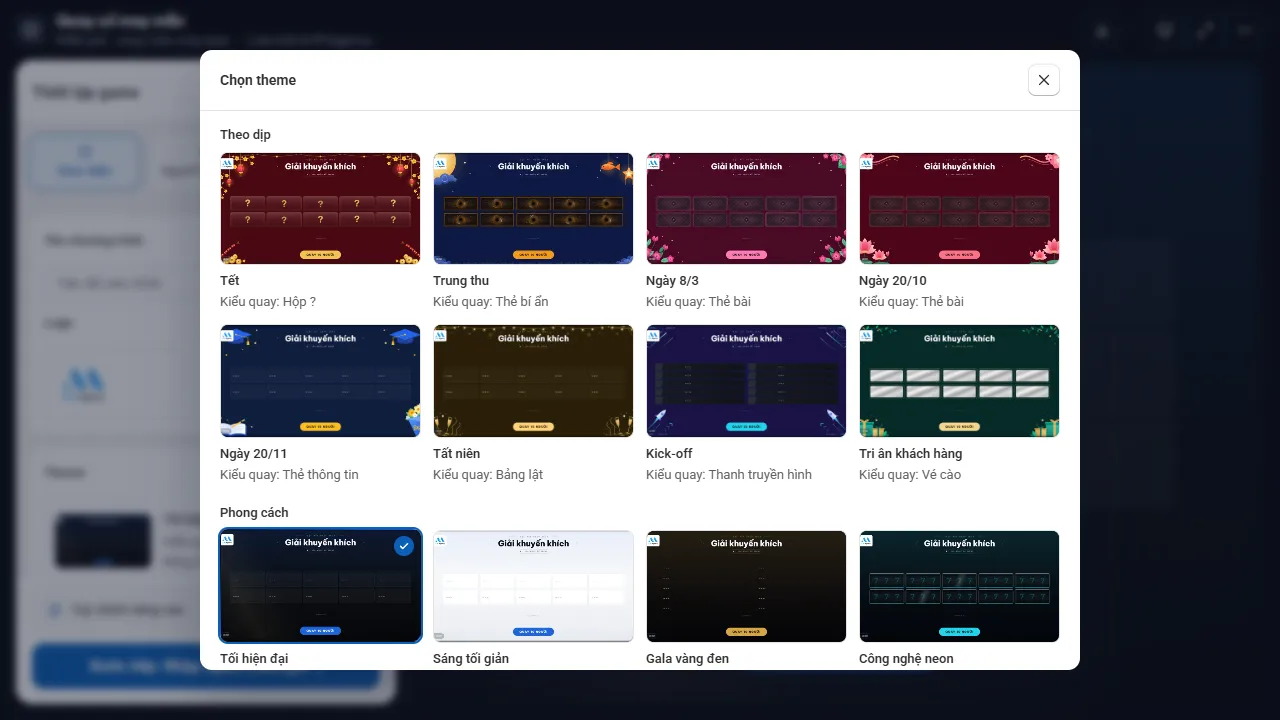
Task: Choose the Ngày 20/11 theme thumbnail
Action: click(x=320, y=381)
